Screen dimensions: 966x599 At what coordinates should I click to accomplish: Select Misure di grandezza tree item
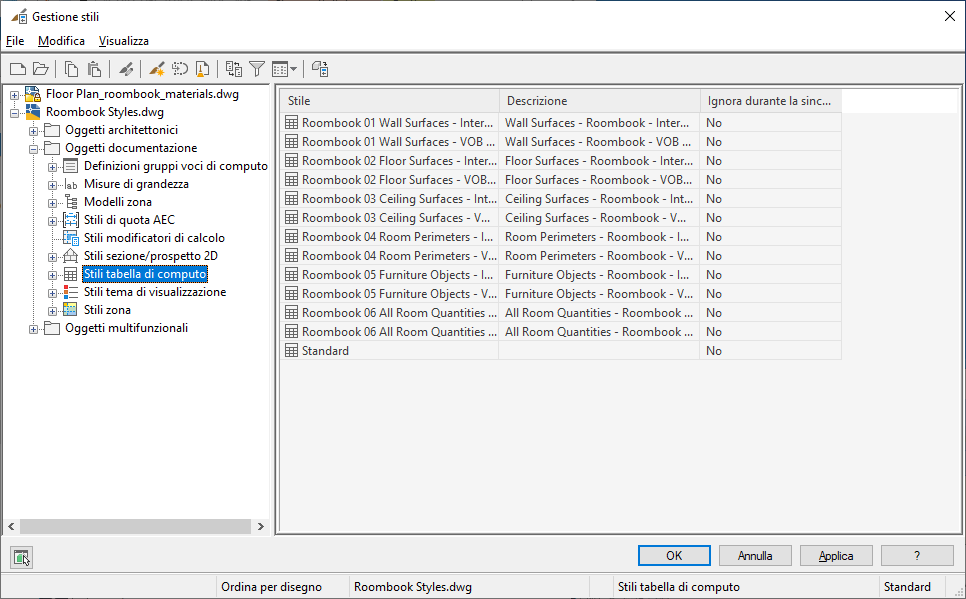136,184
